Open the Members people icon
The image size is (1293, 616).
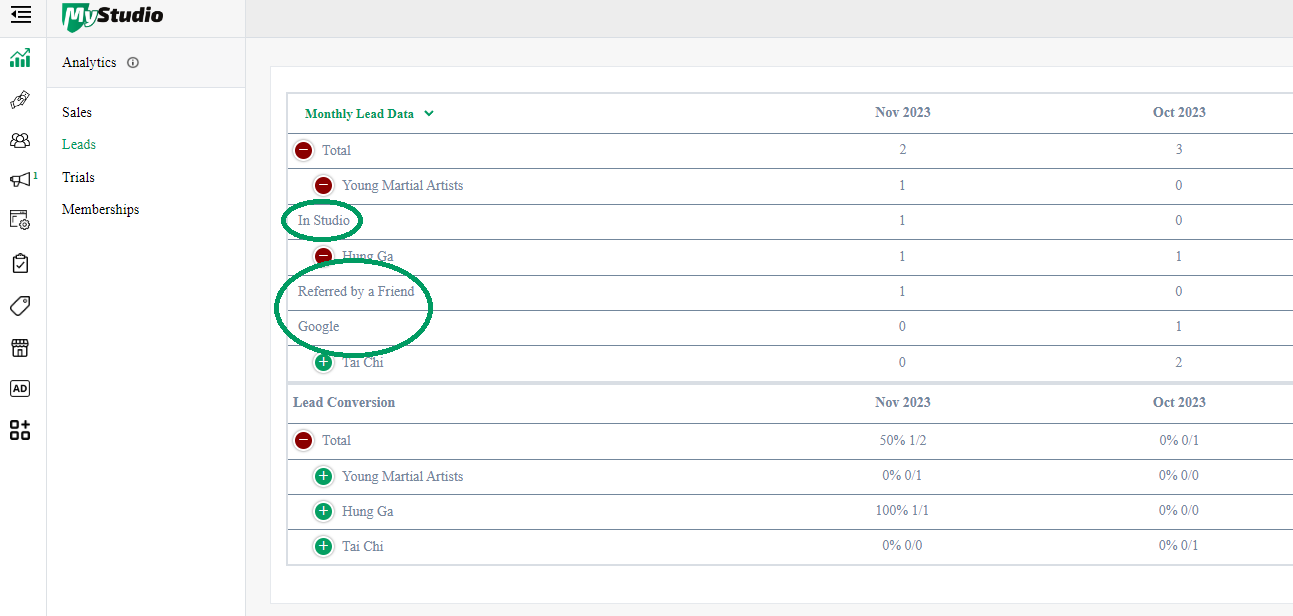coord(20,140)
